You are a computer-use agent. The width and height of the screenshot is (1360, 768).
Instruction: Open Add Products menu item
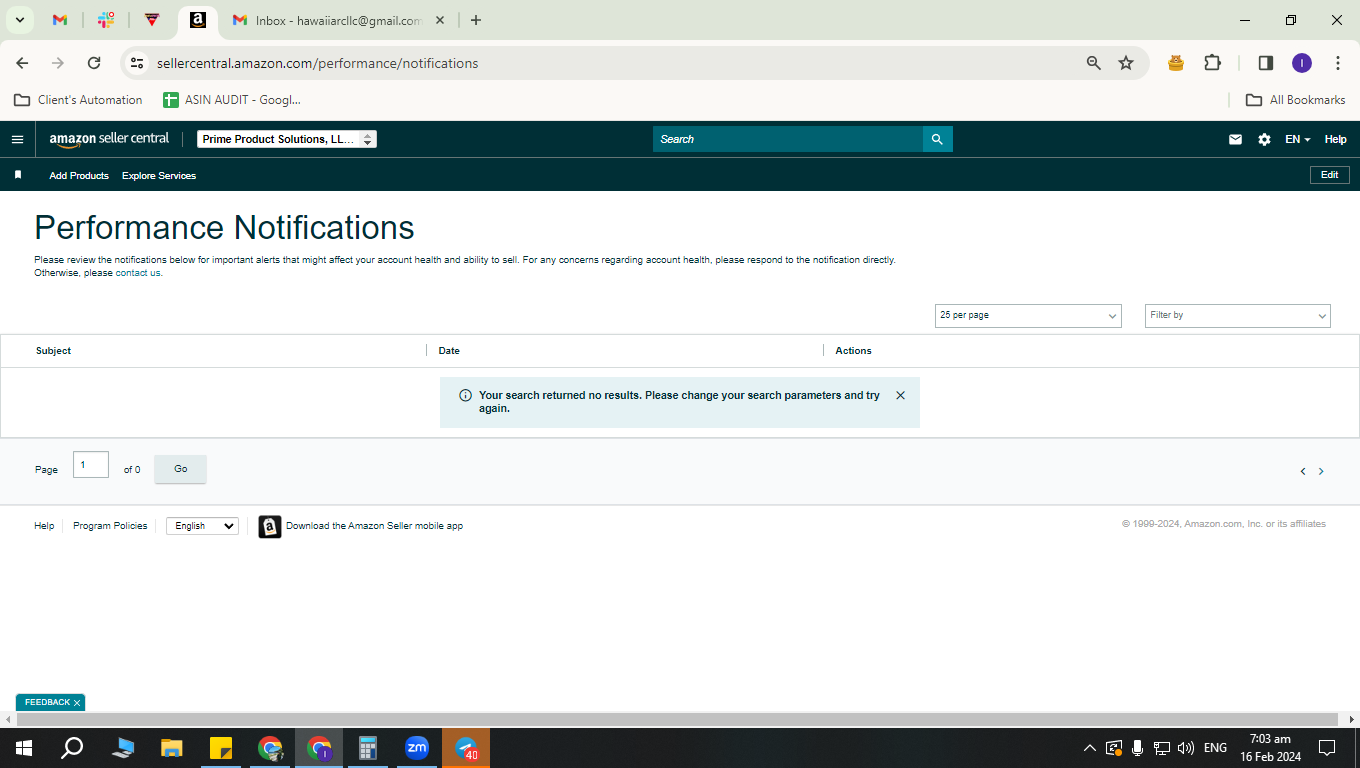point(79,175)
